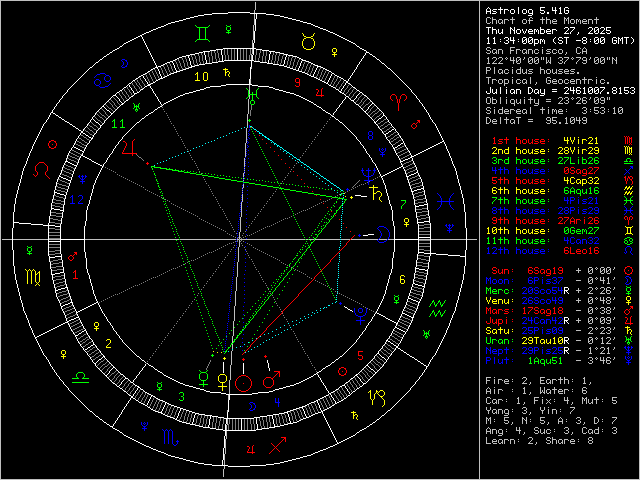Image resolution: width=640 pixels, height=480 pixels.
Task: Click the 'Placidus houses.' line
Action: tap(533, 71)
